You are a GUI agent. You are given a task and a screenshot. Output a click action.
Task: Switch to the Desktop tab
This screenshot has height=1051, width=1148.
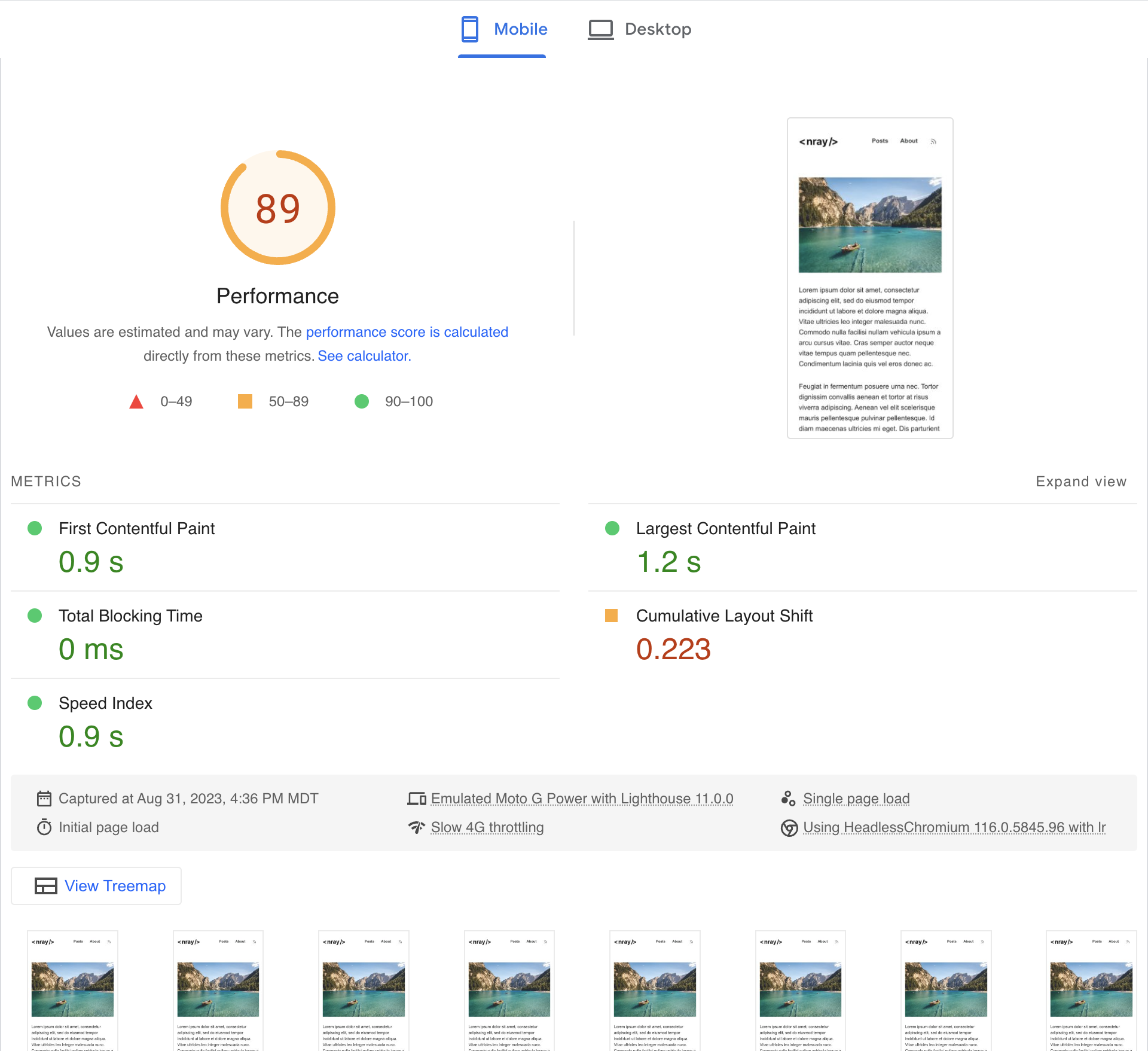click(x=640, y=29)
